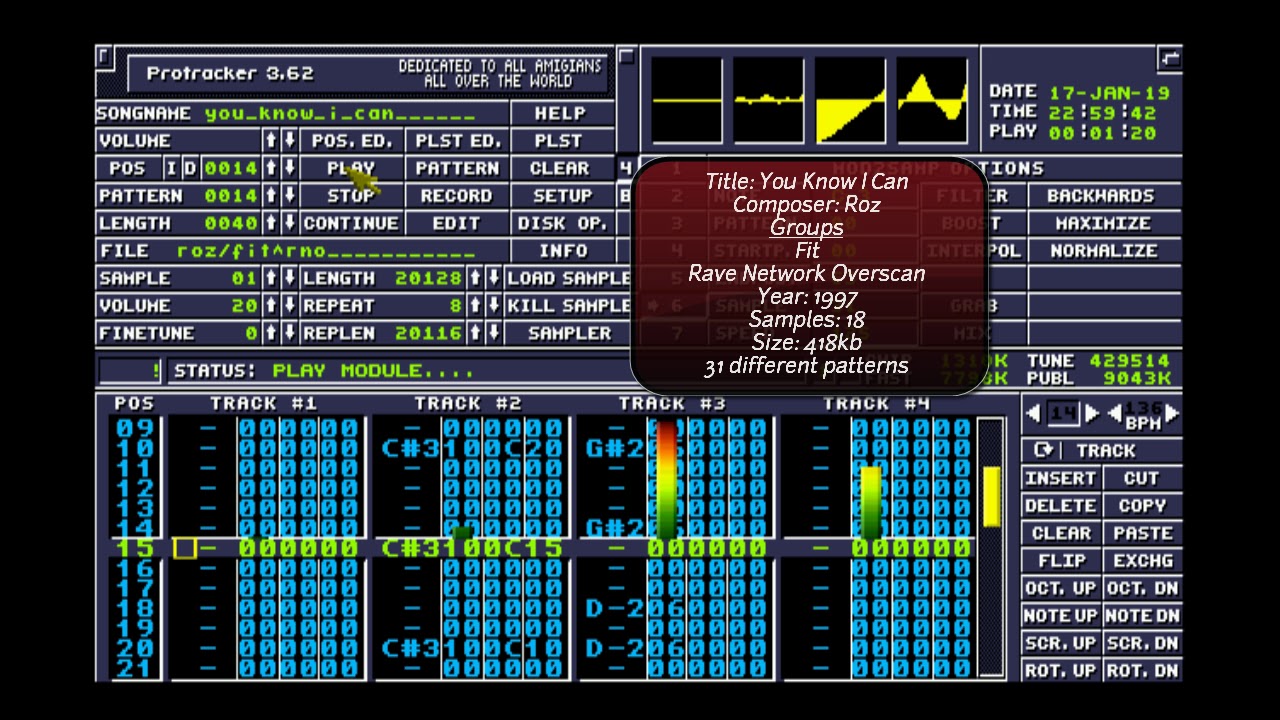
Task: Increase song volume with its up arrow
Action: [x=270, y=141]
